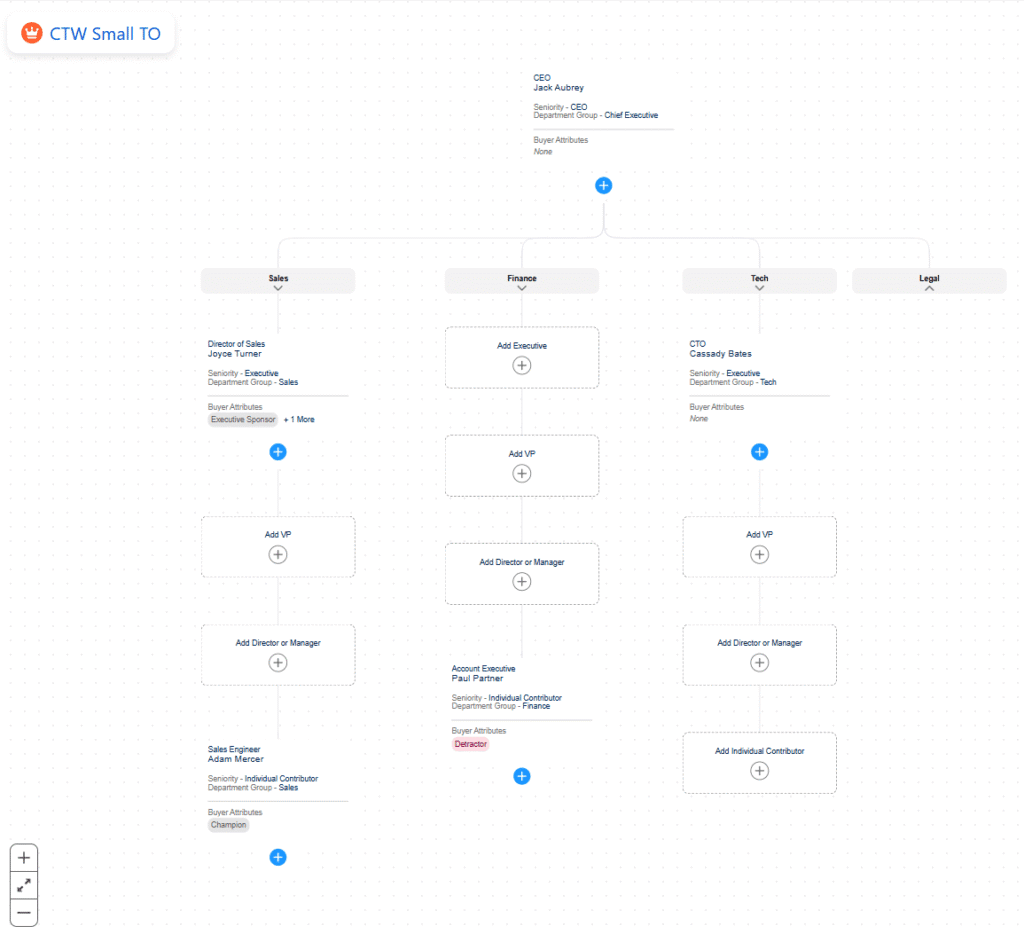Screen dimensions: 1024x934
Task: Collapse the Tech department column
Action: tap(759, 288)
